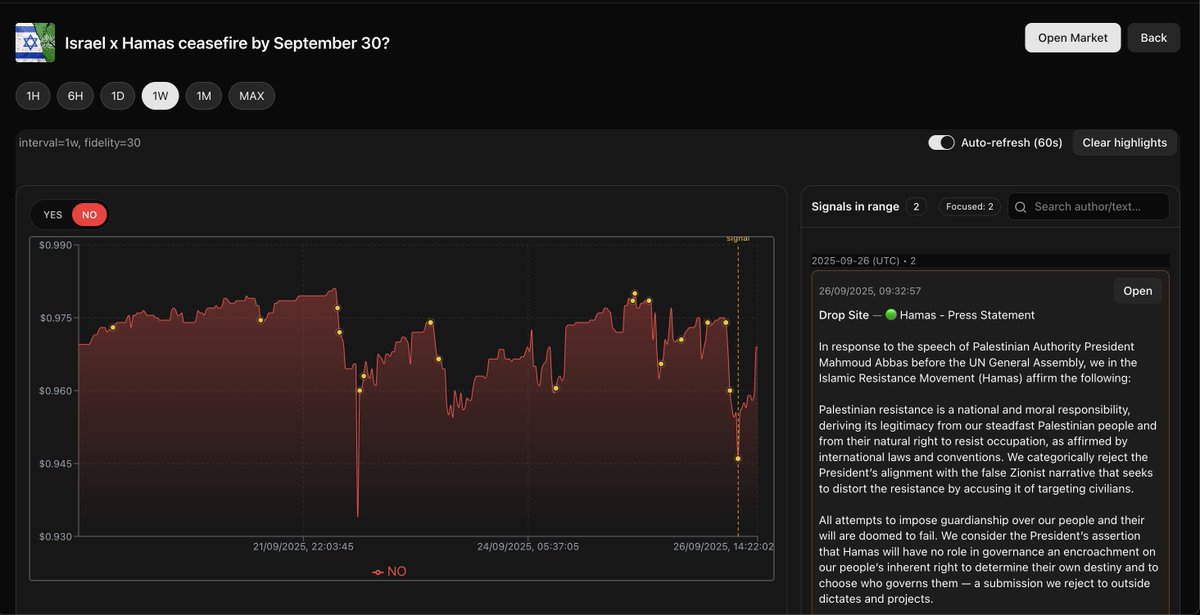Image resolution: width=1200 pixels, height=615 pixels.
Task: Select the MAX time interval
Action: (252, 96)
